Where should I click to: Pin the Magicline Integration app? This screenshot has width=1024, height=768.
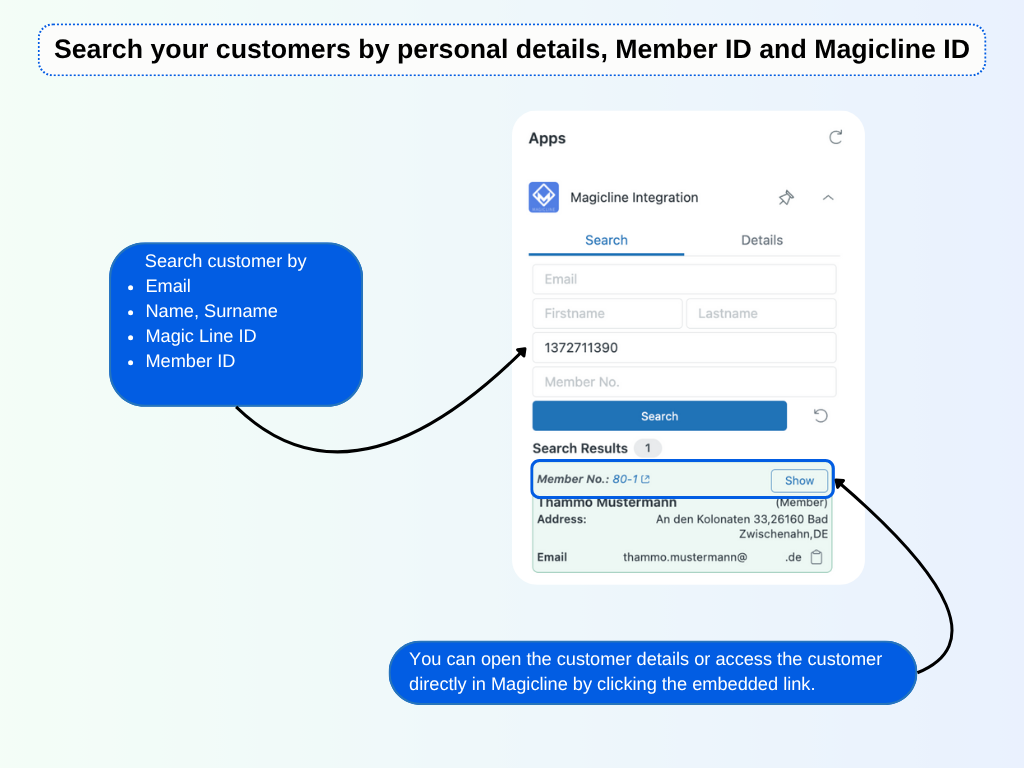coord(786,198)
